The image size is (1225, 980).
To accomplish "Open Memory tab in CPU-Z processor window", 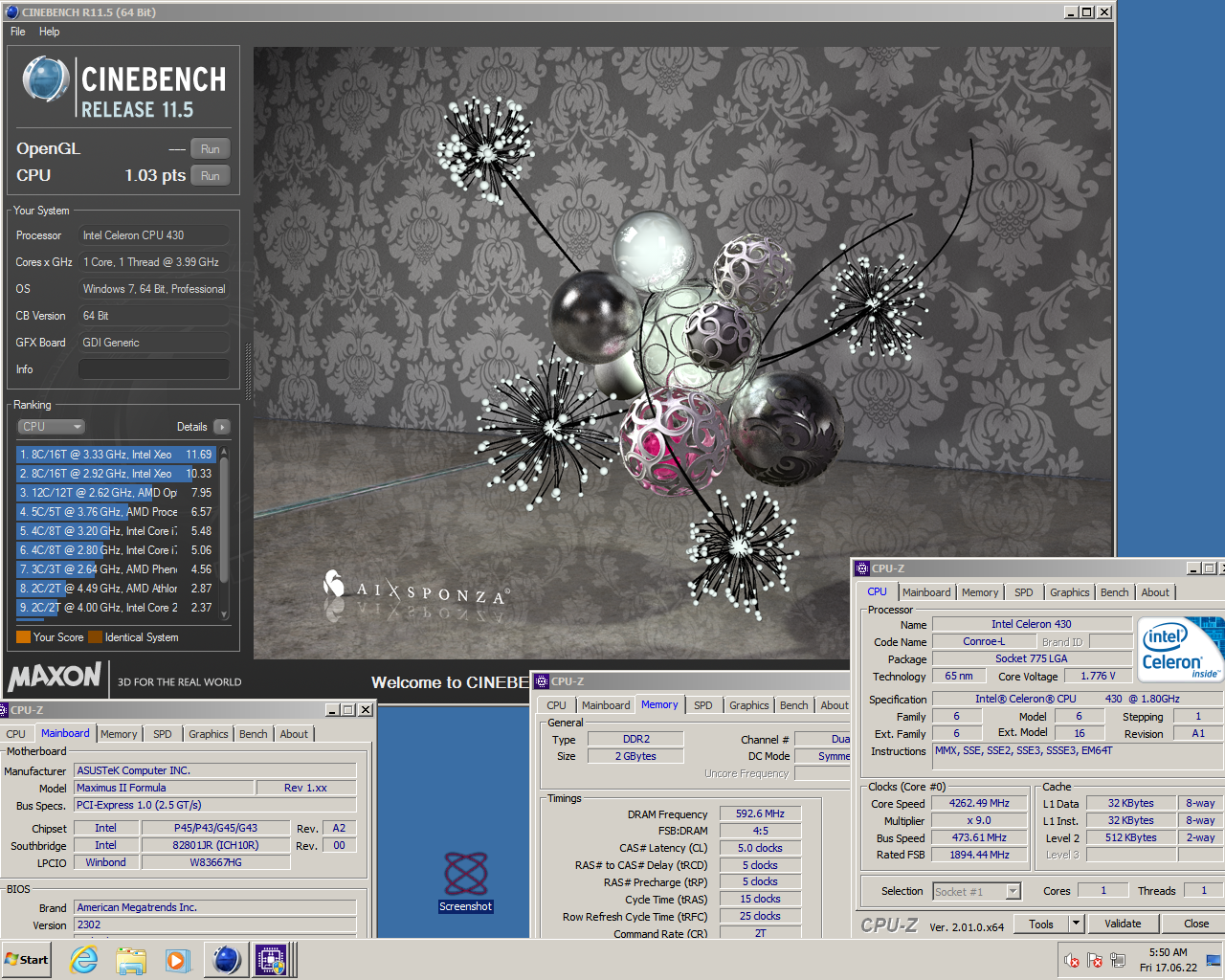I will click(x=980, y=592).
